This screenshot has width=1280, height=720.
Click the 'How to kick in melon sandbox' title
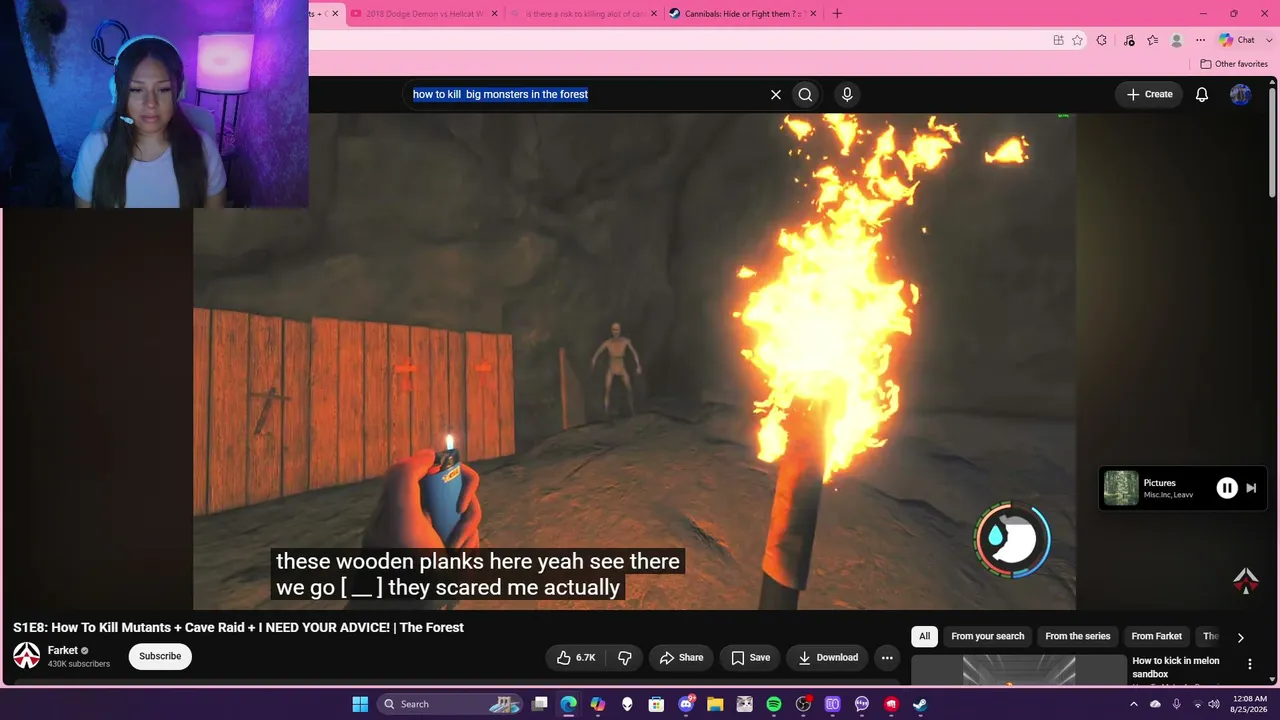1176,667
